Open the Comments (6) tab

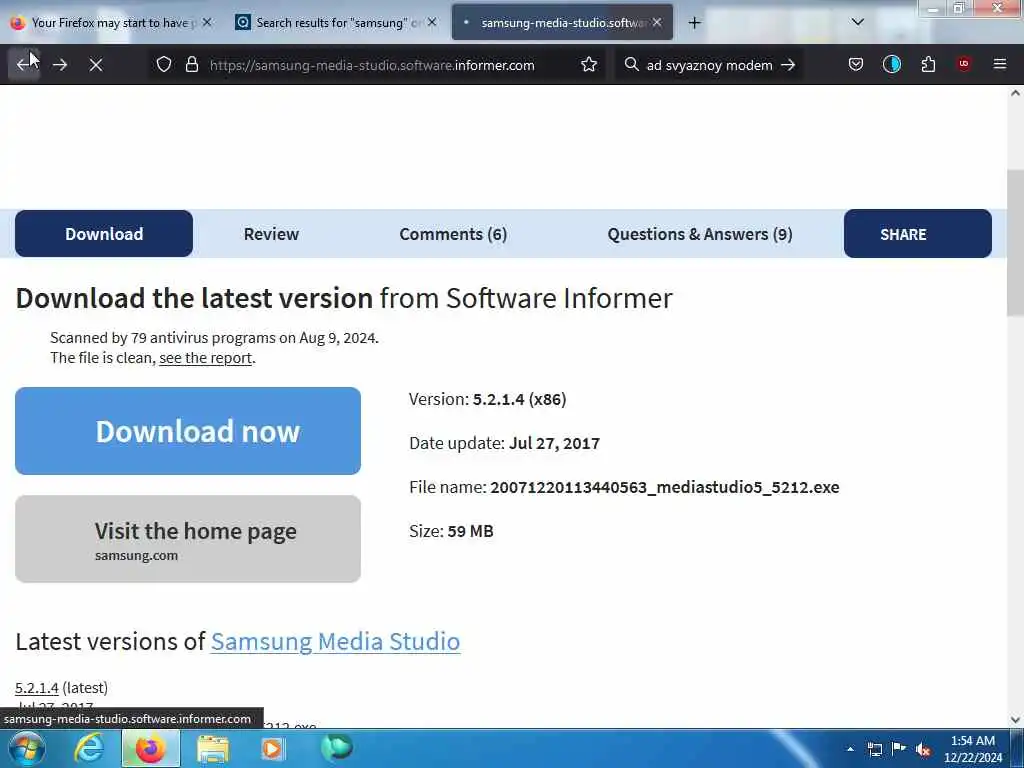(x=453, y=234)
